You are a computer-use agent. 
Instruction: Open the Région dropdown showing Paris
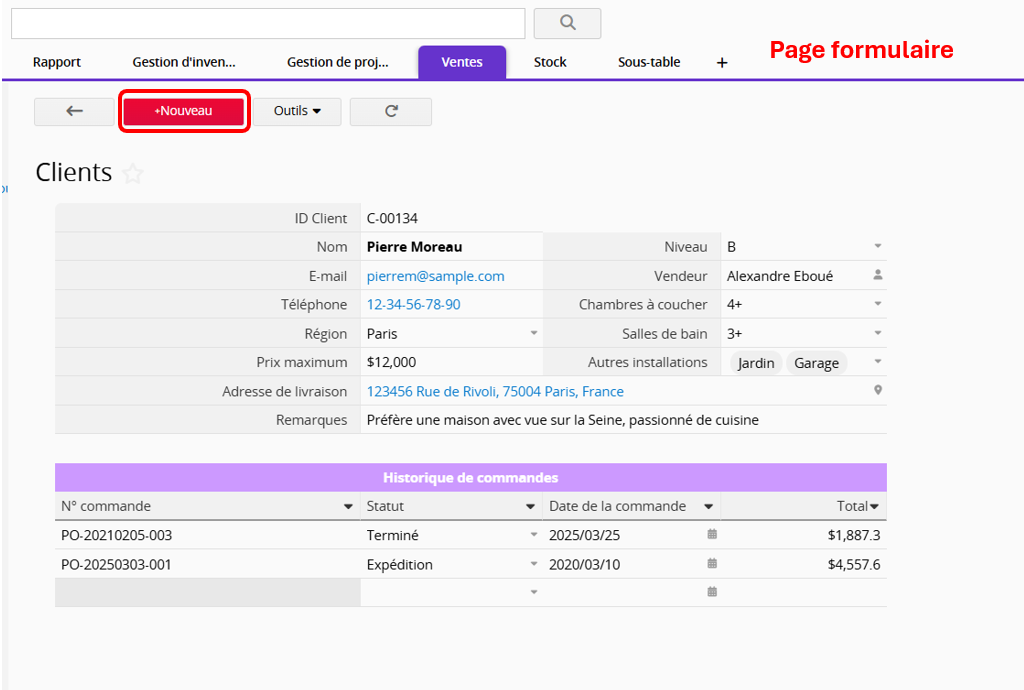[533, 333]
